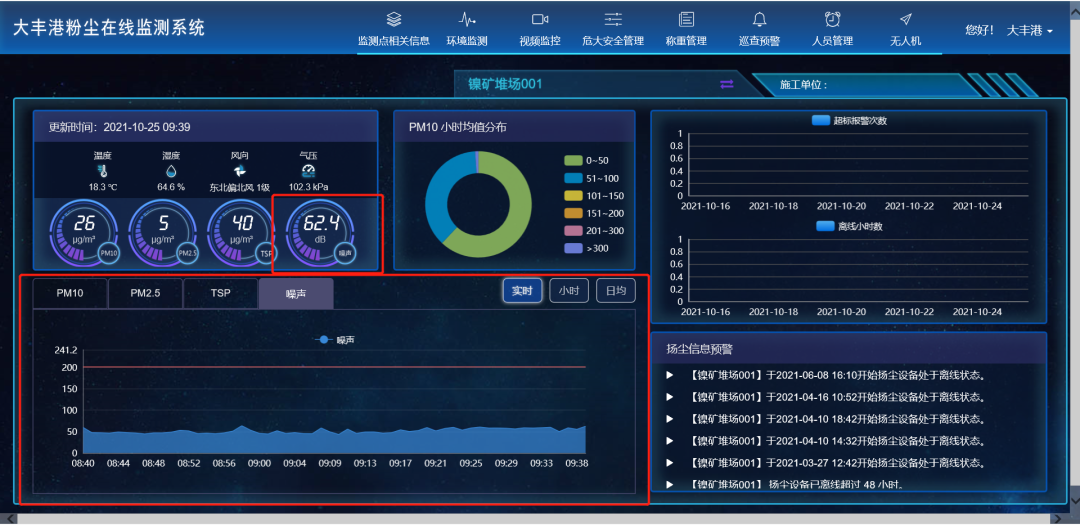Open 监测点相关信息 layers icon in navigation
The height and width of the screenshot is (525, 1080).
pos(394,19)
